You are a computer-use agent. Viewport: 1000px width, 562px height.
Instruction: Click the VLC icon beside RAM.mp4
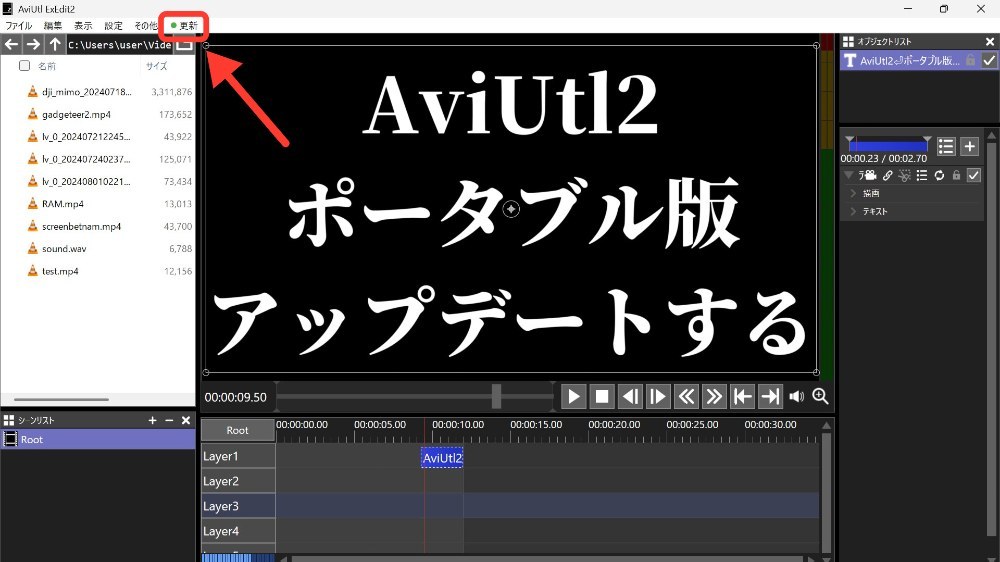point(33,203)
